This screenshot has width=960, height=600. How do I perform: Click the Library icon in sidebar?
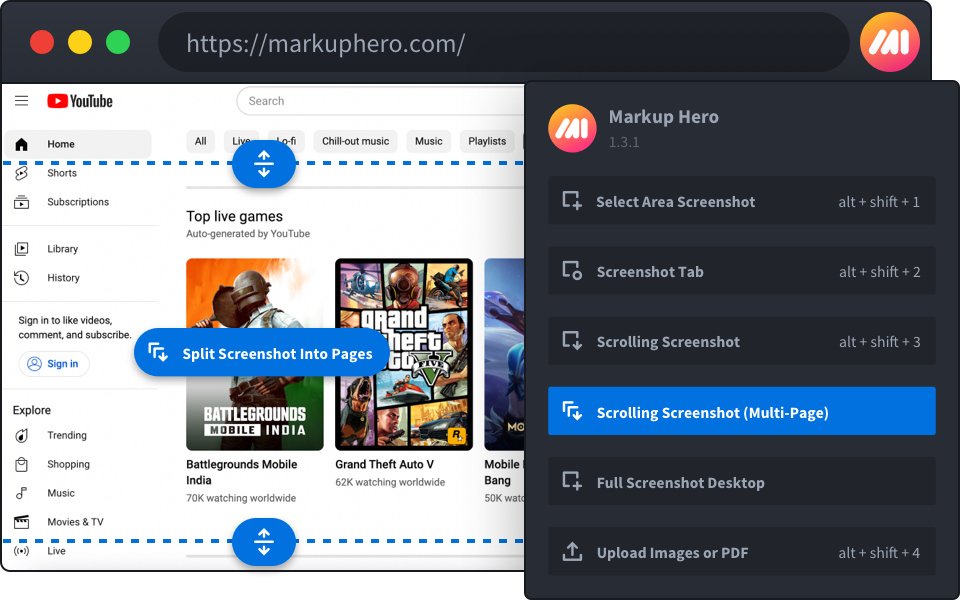(x=21, y=249)
